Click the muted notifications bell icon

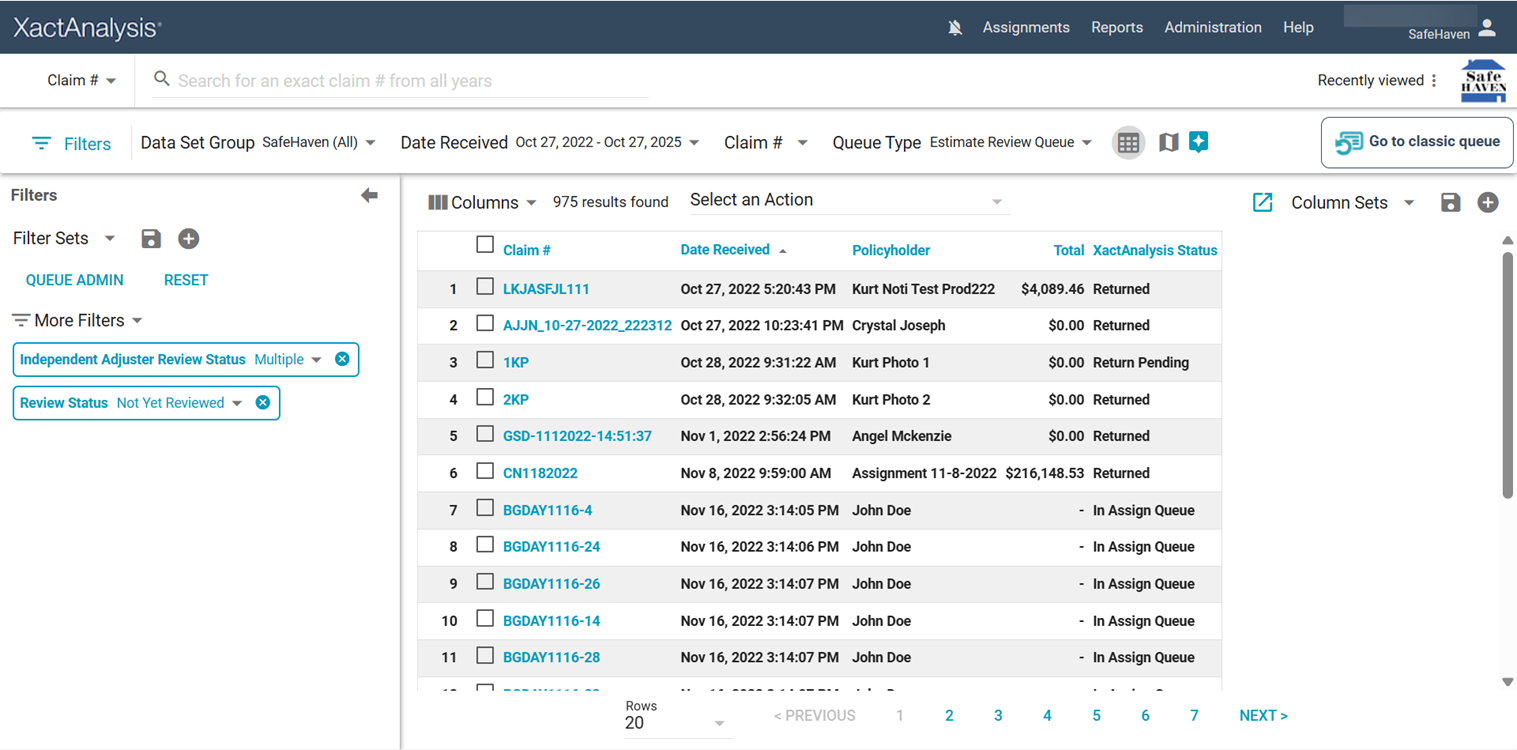tap(955, 28)
